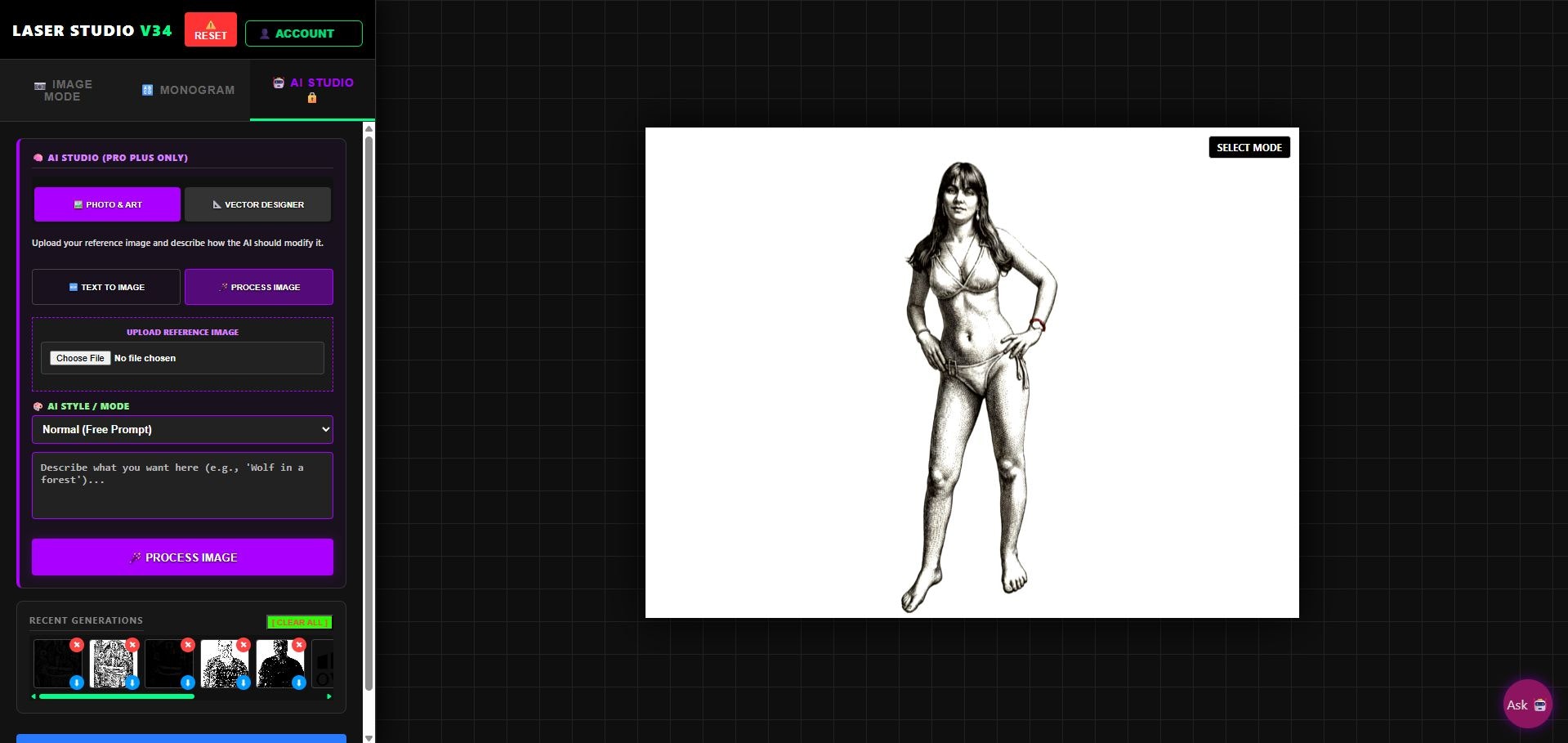Switch to Vector Designer mode

(258, 204)
